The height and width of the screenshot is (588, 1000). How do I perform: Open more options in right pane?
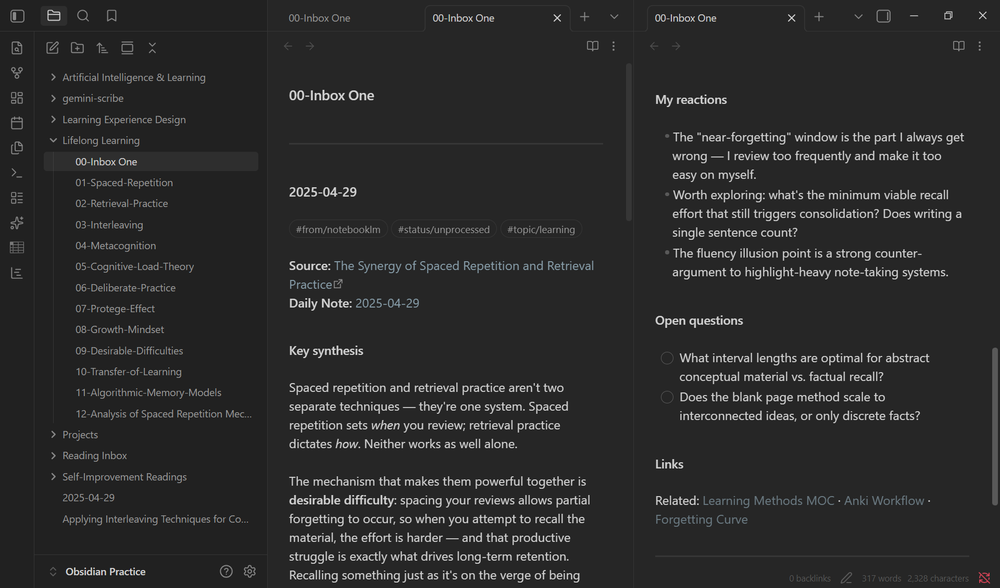980,46
